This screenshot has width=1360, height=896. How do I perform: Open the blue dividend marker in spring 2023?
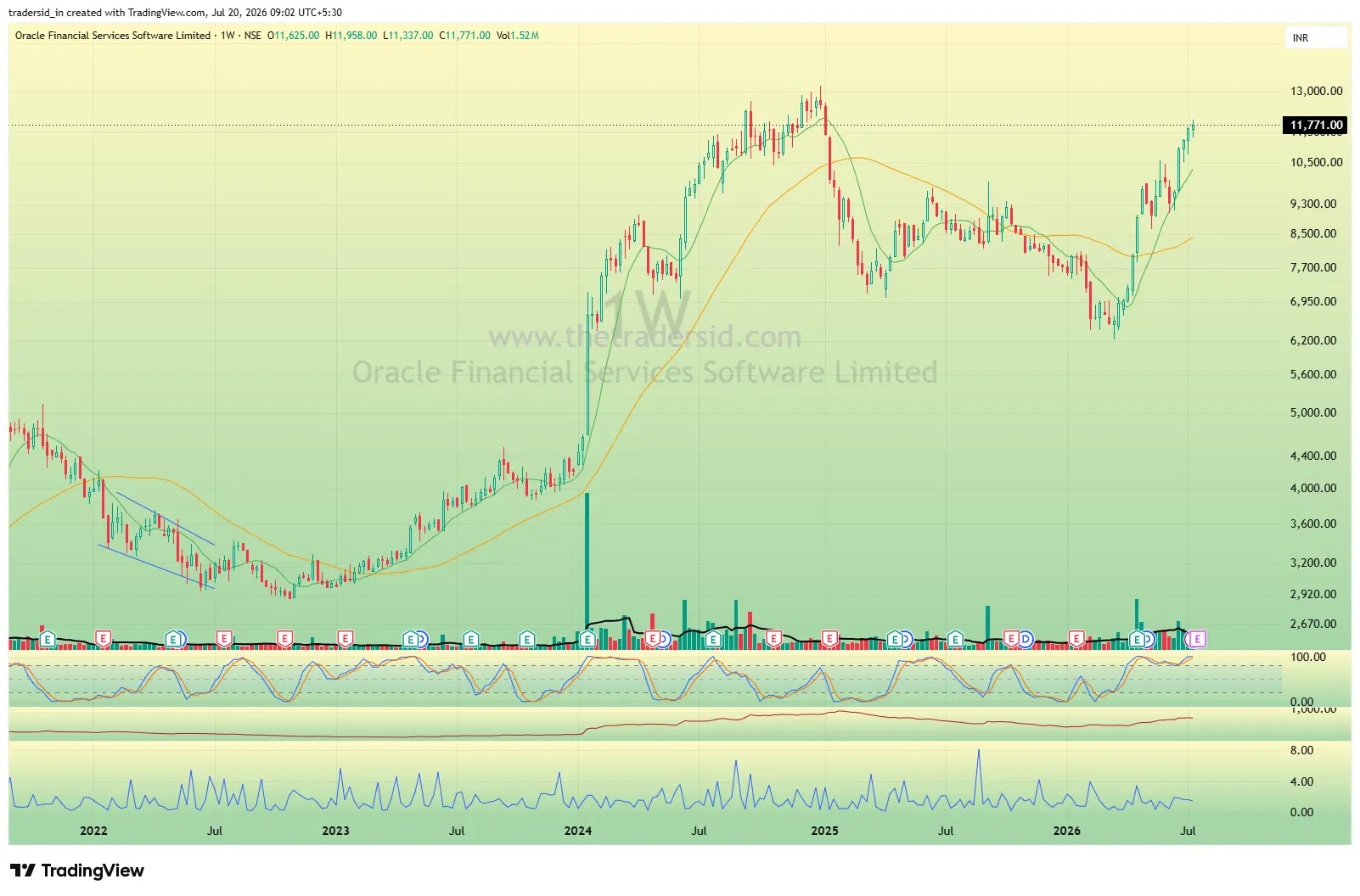pos(422,638)
